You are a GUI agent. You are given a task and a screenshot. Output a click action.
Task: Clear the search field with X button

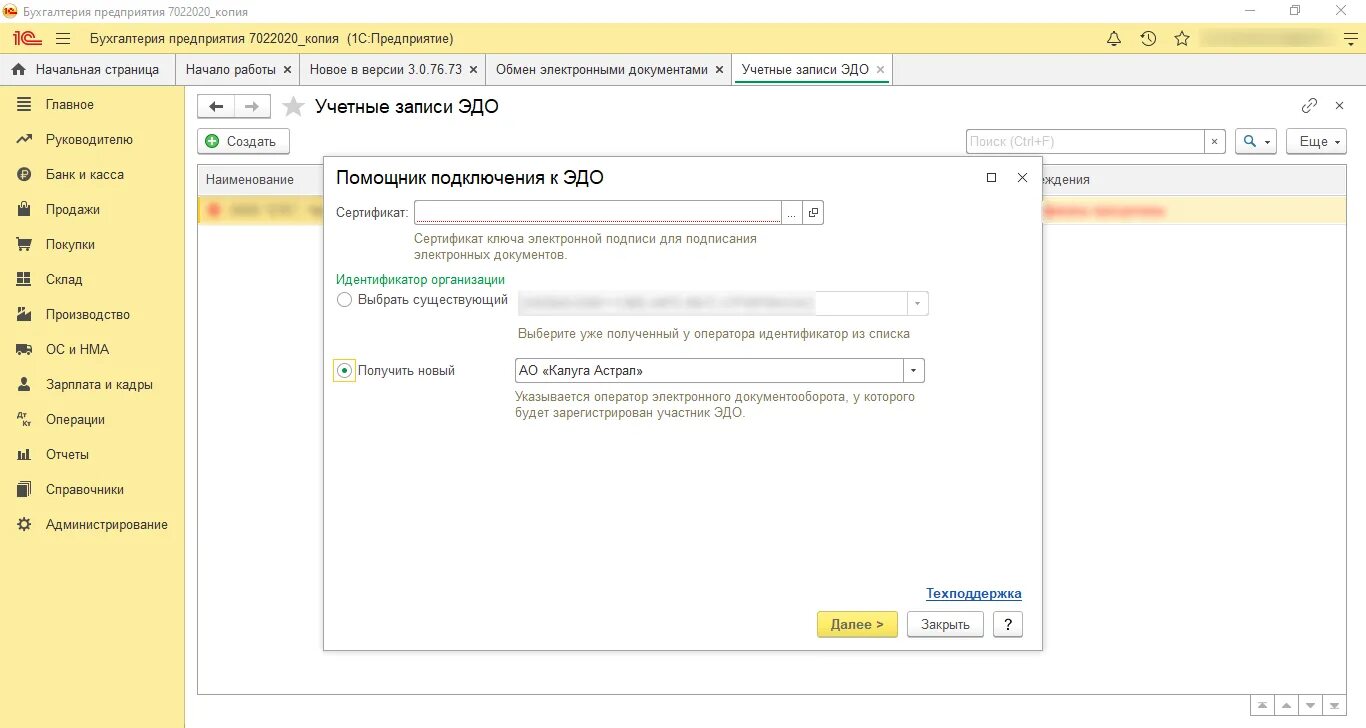(1215, 142)
